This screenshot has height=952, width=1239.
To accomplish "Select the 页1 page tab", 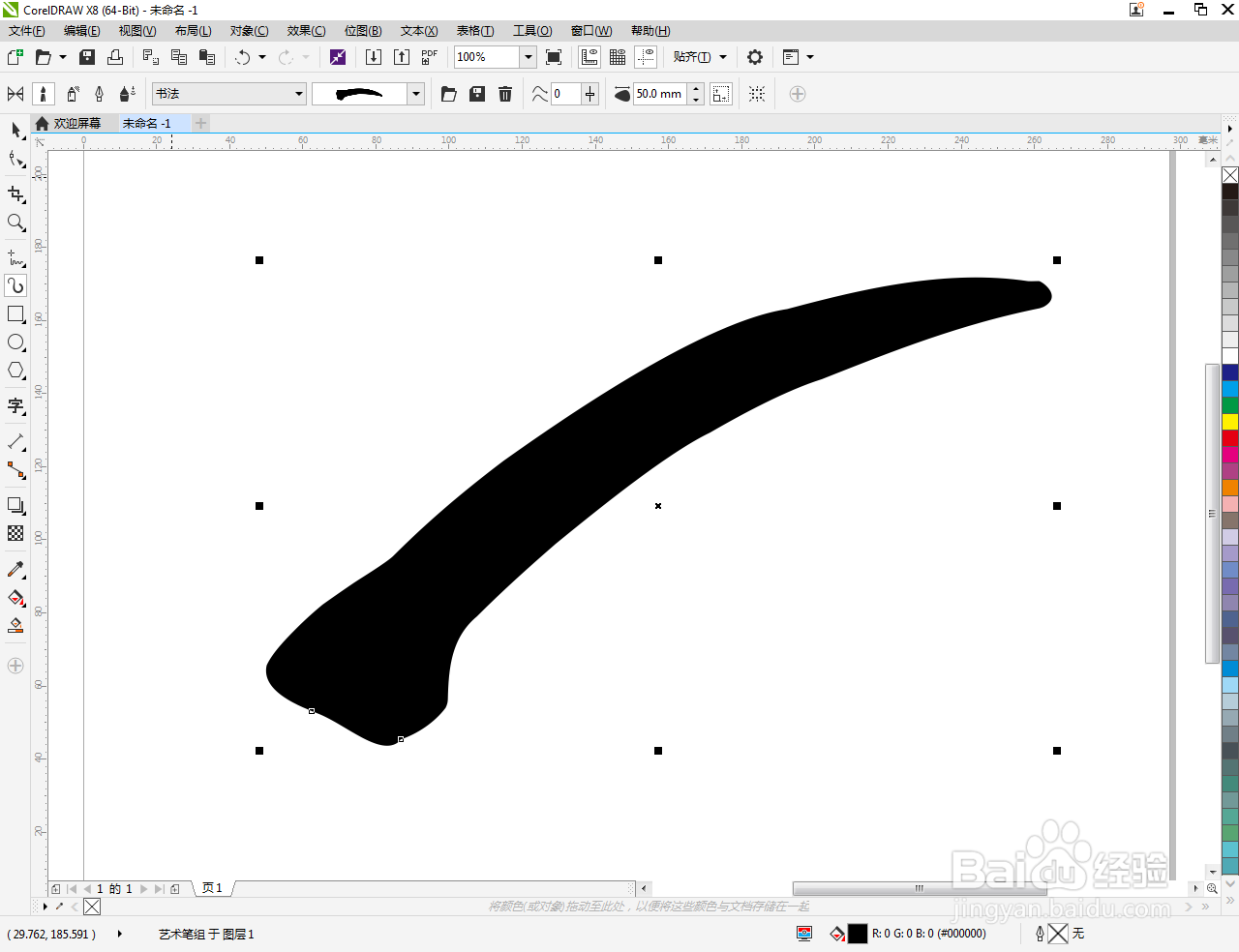I will point(212,888).
